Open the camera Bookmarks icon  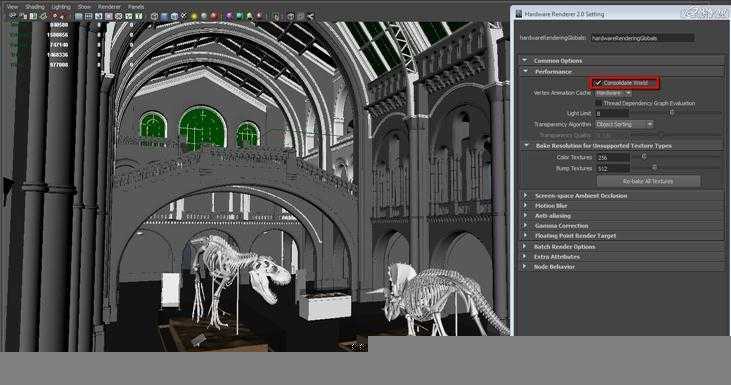(33, 16)
